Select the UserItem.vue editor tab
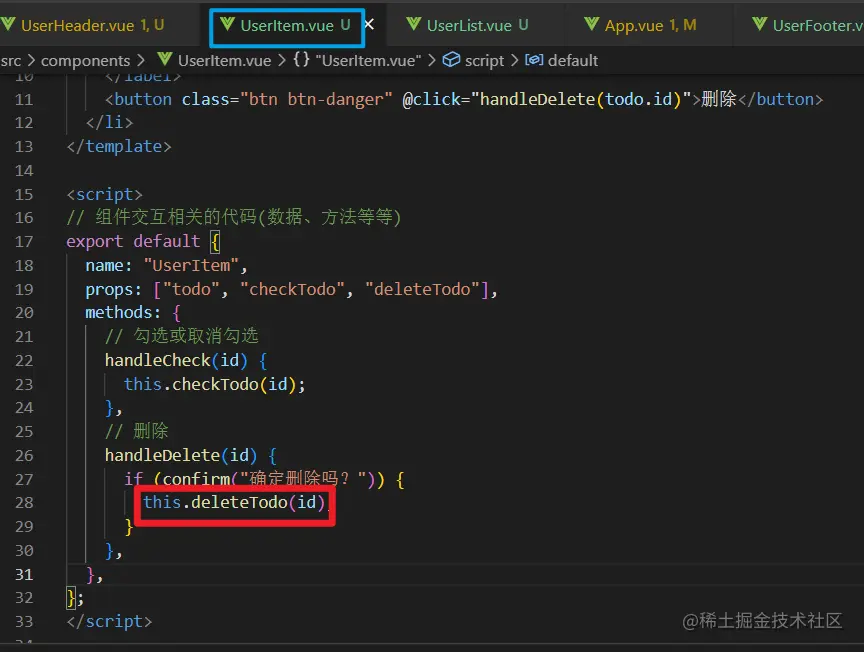This screenshot has width=864, height=652. [287, 25]
